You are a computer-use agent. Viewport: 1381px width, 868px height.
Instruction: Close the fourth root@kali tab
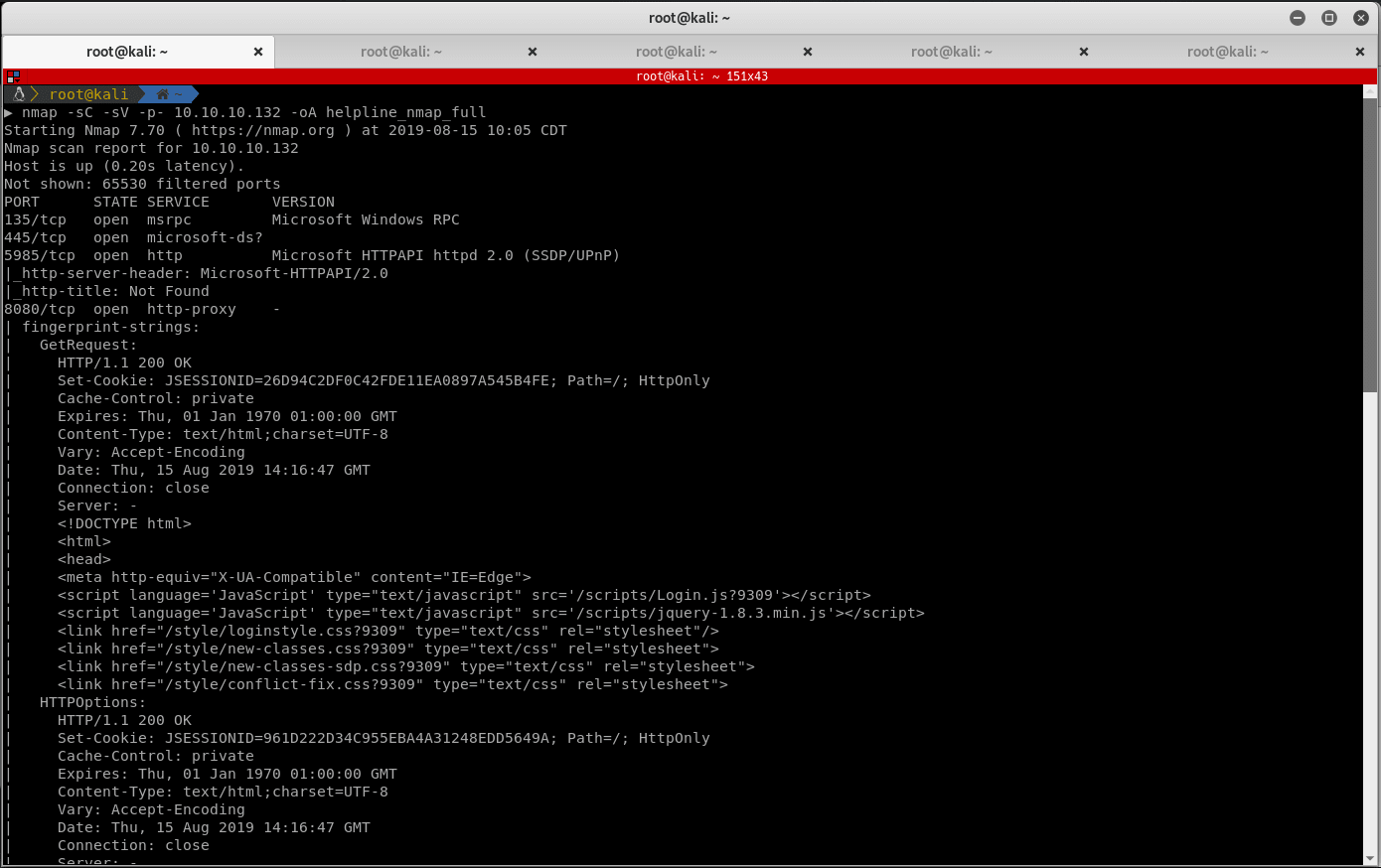click(1084, 52)
